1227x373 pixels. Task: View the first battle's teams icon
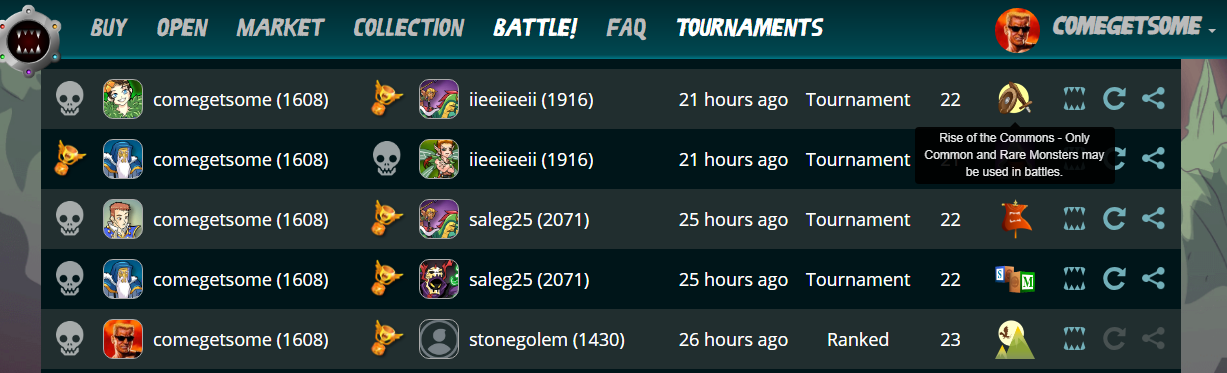pos(1074,99)
